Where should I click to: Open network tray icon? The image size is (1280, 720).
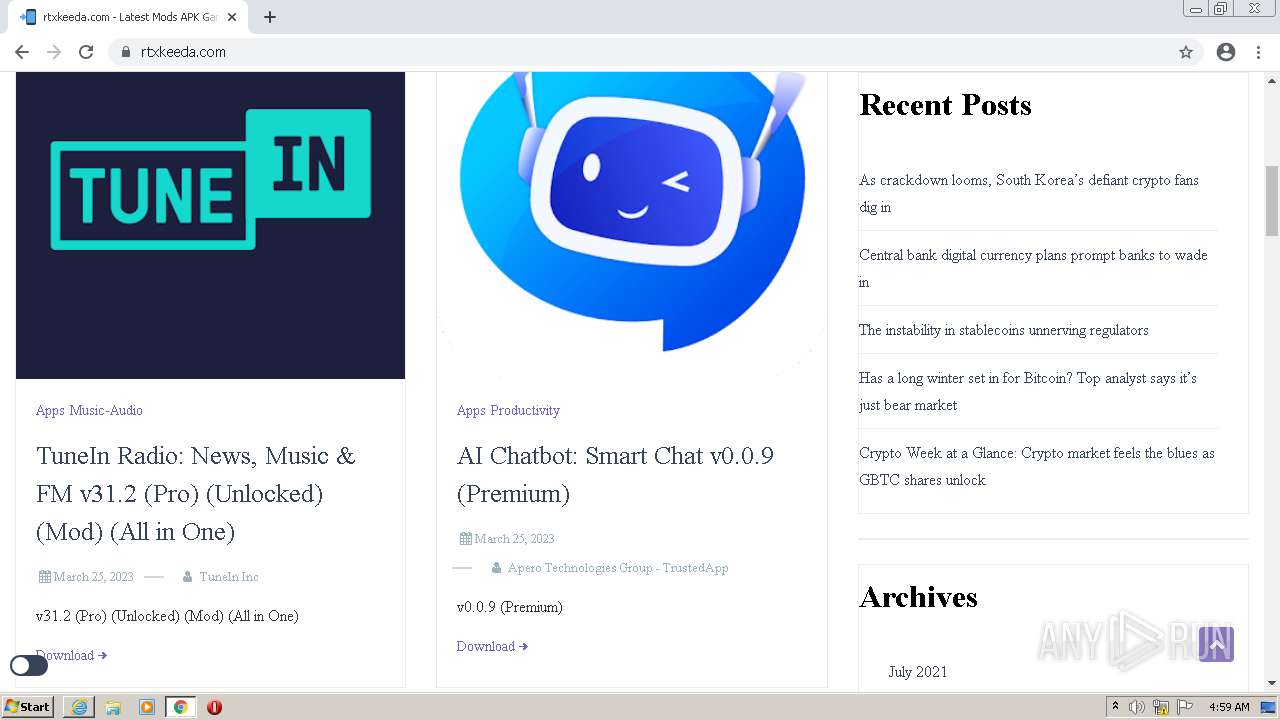(1161, 707)
